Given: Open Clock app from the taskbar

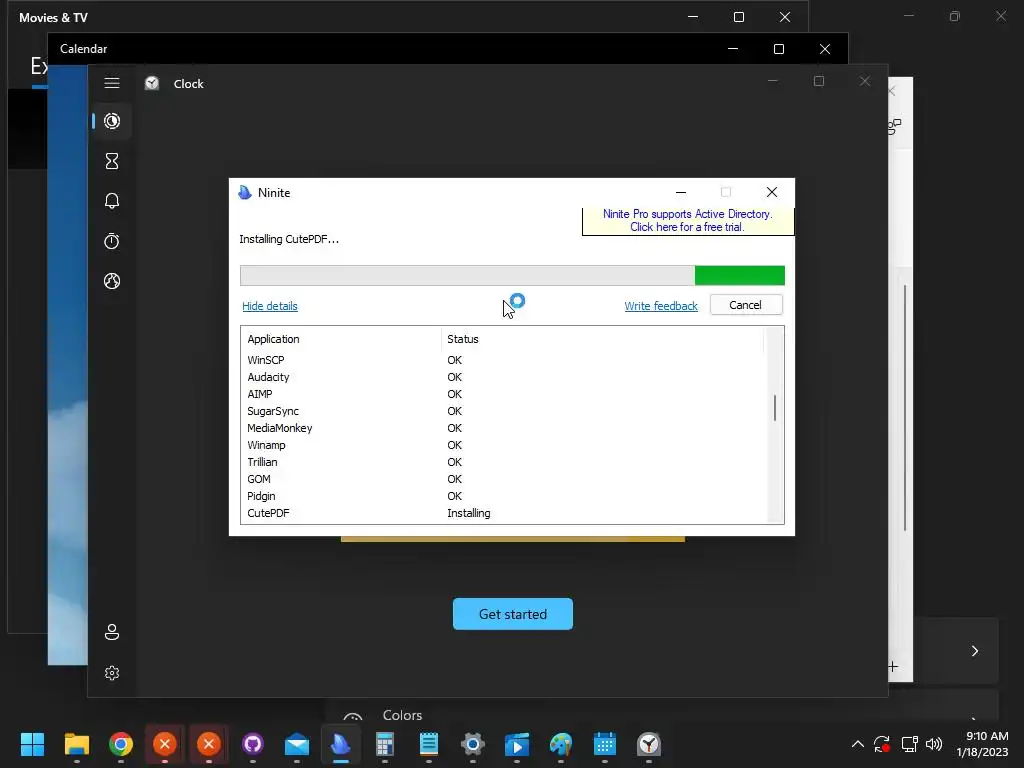Looking at the screenshot, I should (x=648, y=744).
